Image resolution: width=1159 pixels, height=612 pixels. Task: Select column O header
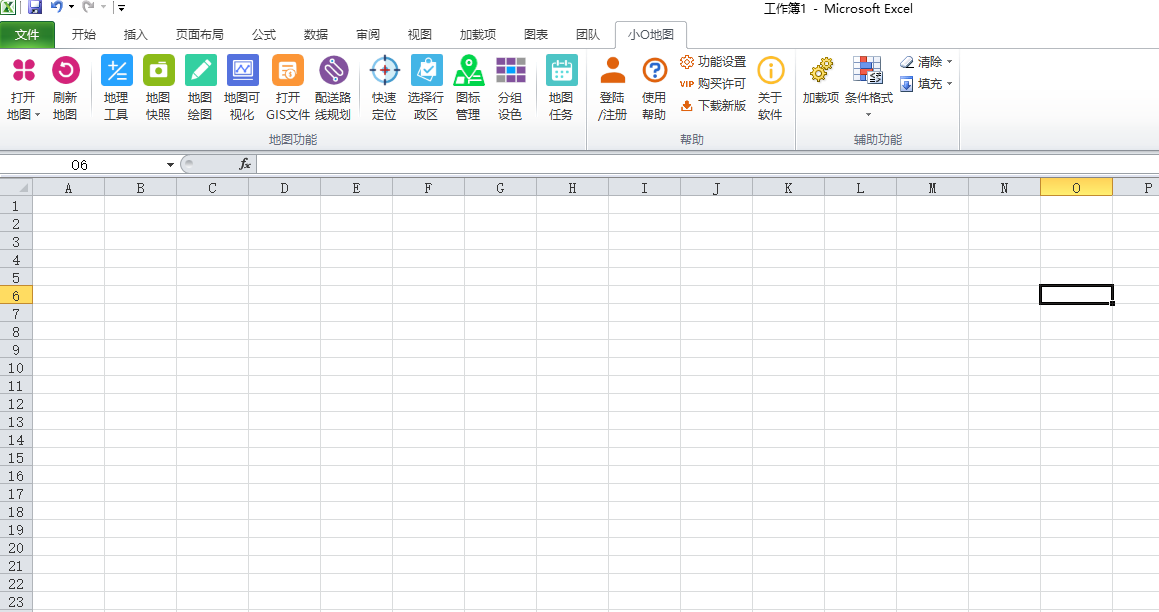[1076, 188]
